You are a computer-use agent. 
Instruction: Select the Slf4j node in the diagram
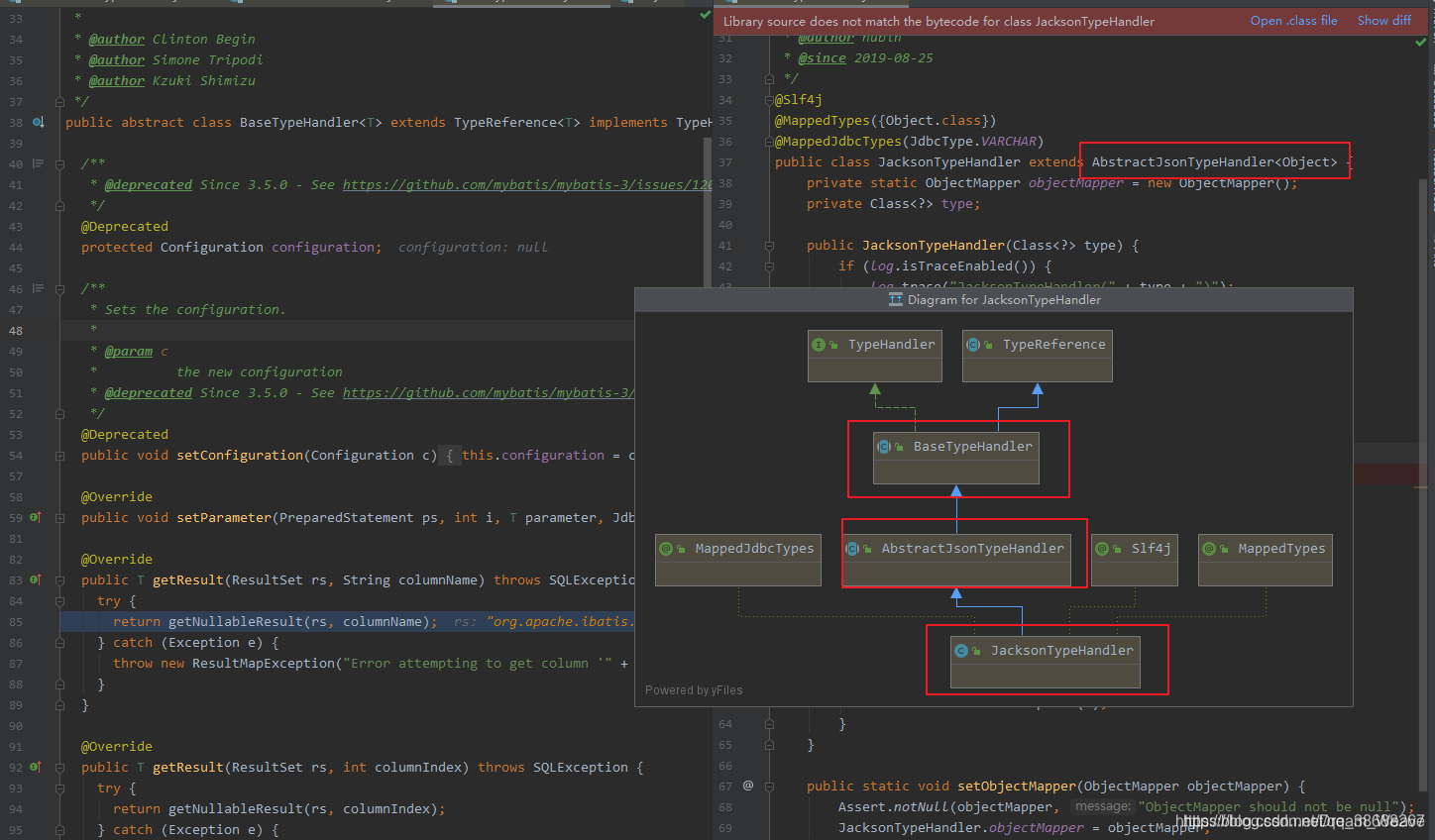pos(1134,560)
